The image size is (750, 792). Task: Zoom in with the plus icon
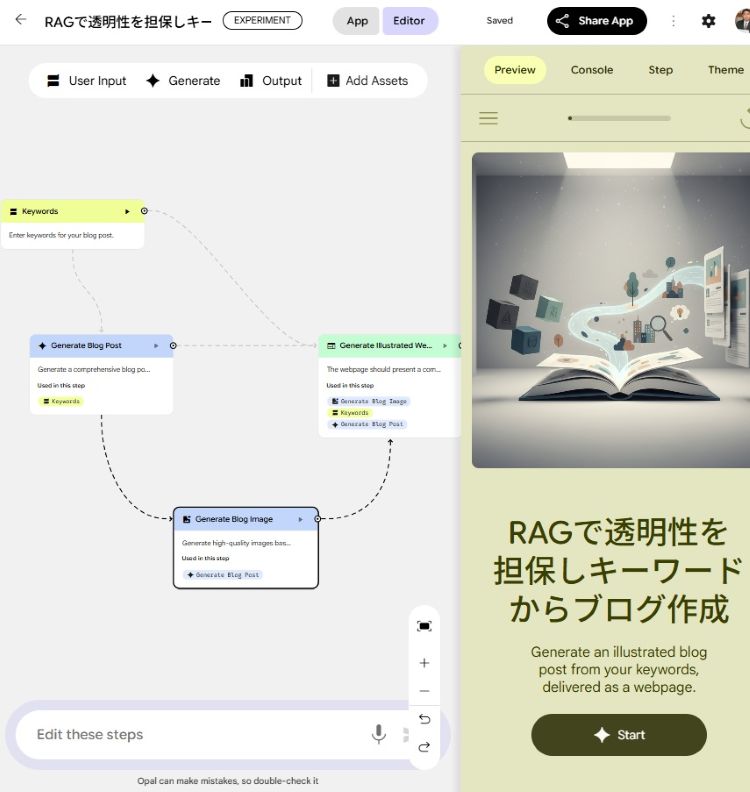pyautogui.click(x=424, y=663)
